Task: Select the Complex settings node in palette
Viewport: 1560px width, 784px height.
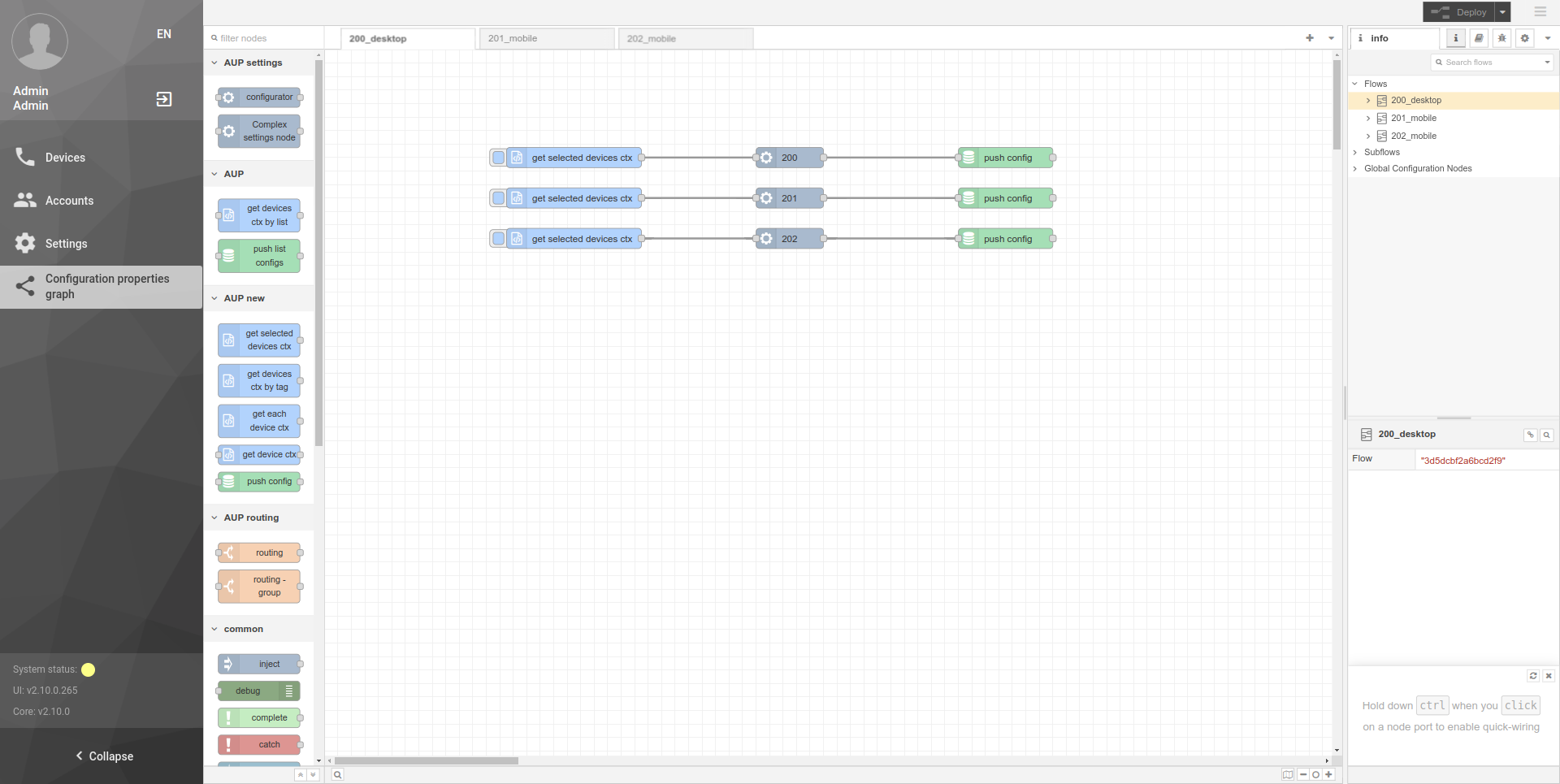Action: tap(260, 131)
